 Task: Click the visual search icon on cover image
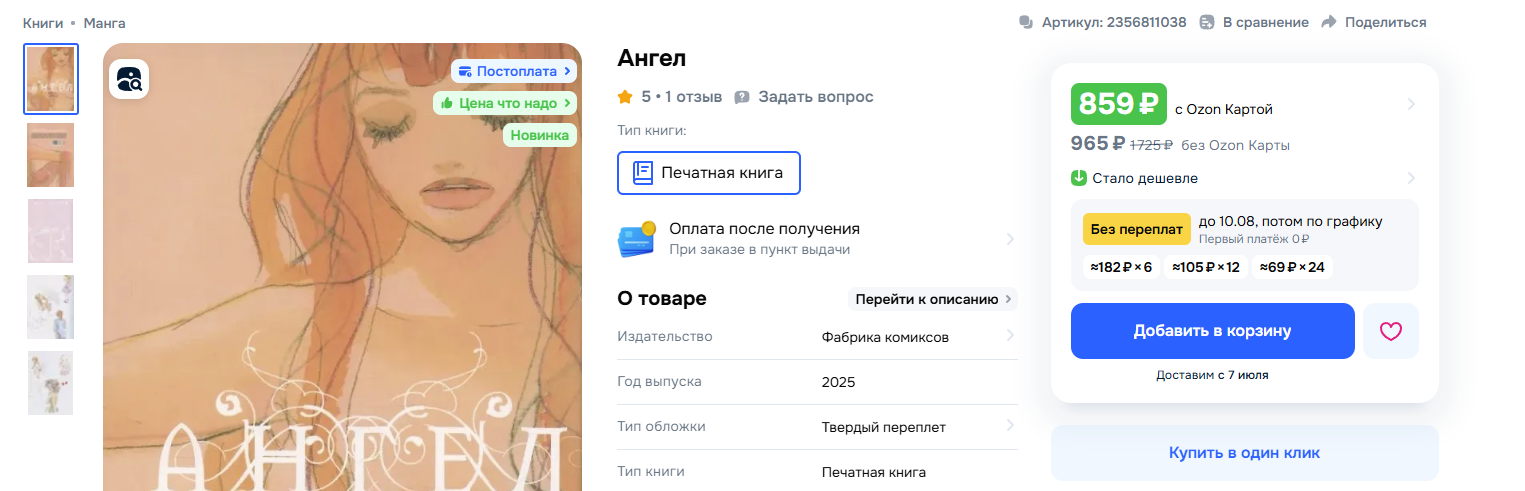click(x=129, y=79)
